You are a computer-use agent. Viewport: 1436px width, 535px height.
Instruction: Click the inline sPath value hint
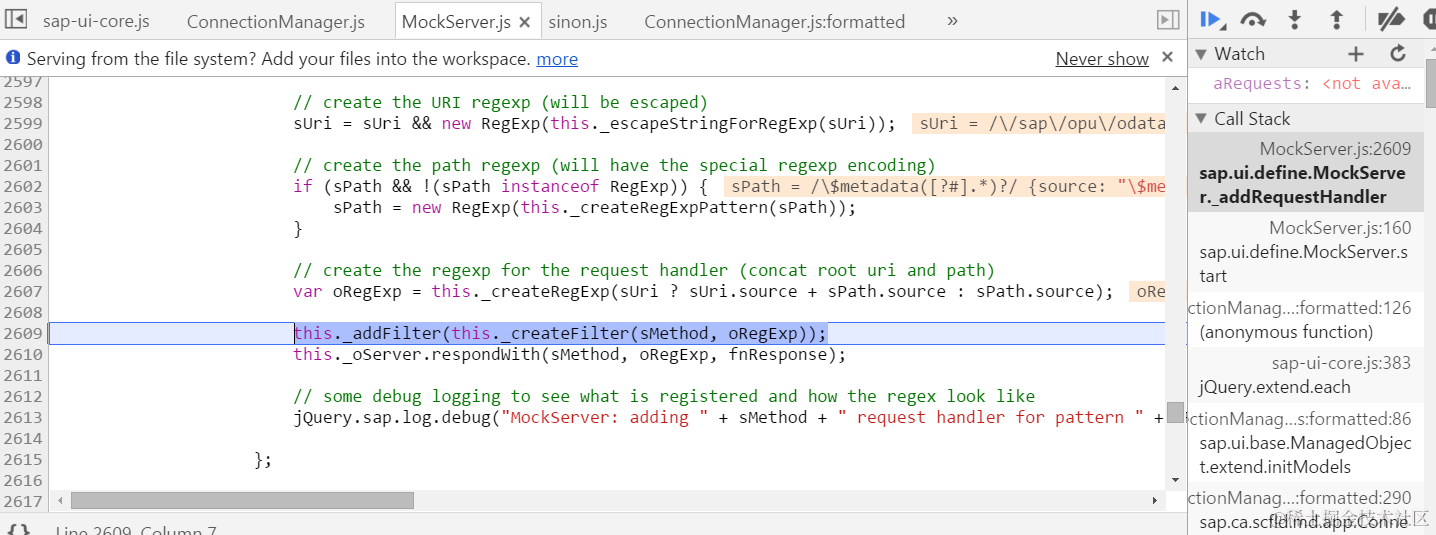click(945, 187)
